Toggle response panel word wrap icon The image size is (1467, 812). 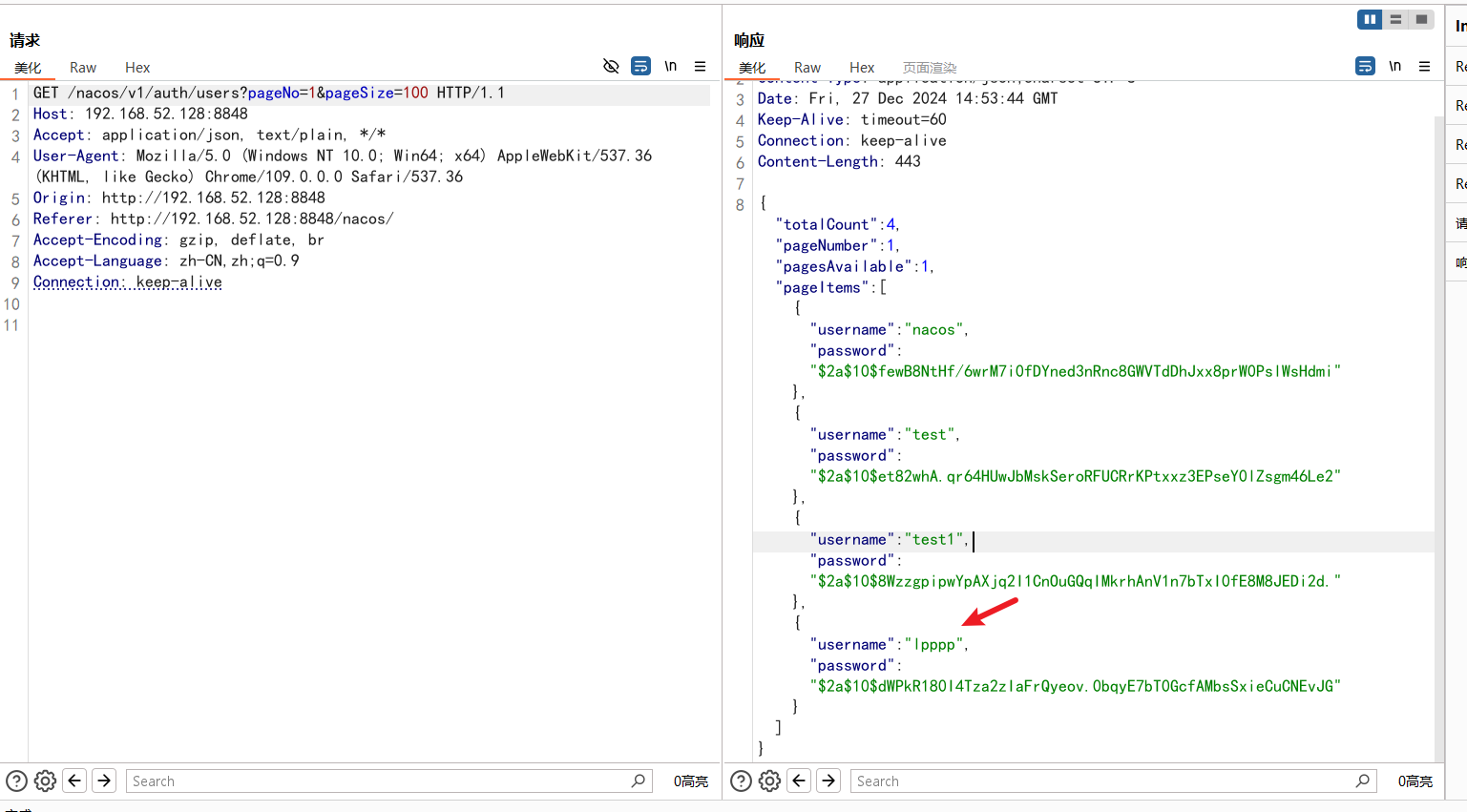coord(1366,66)
